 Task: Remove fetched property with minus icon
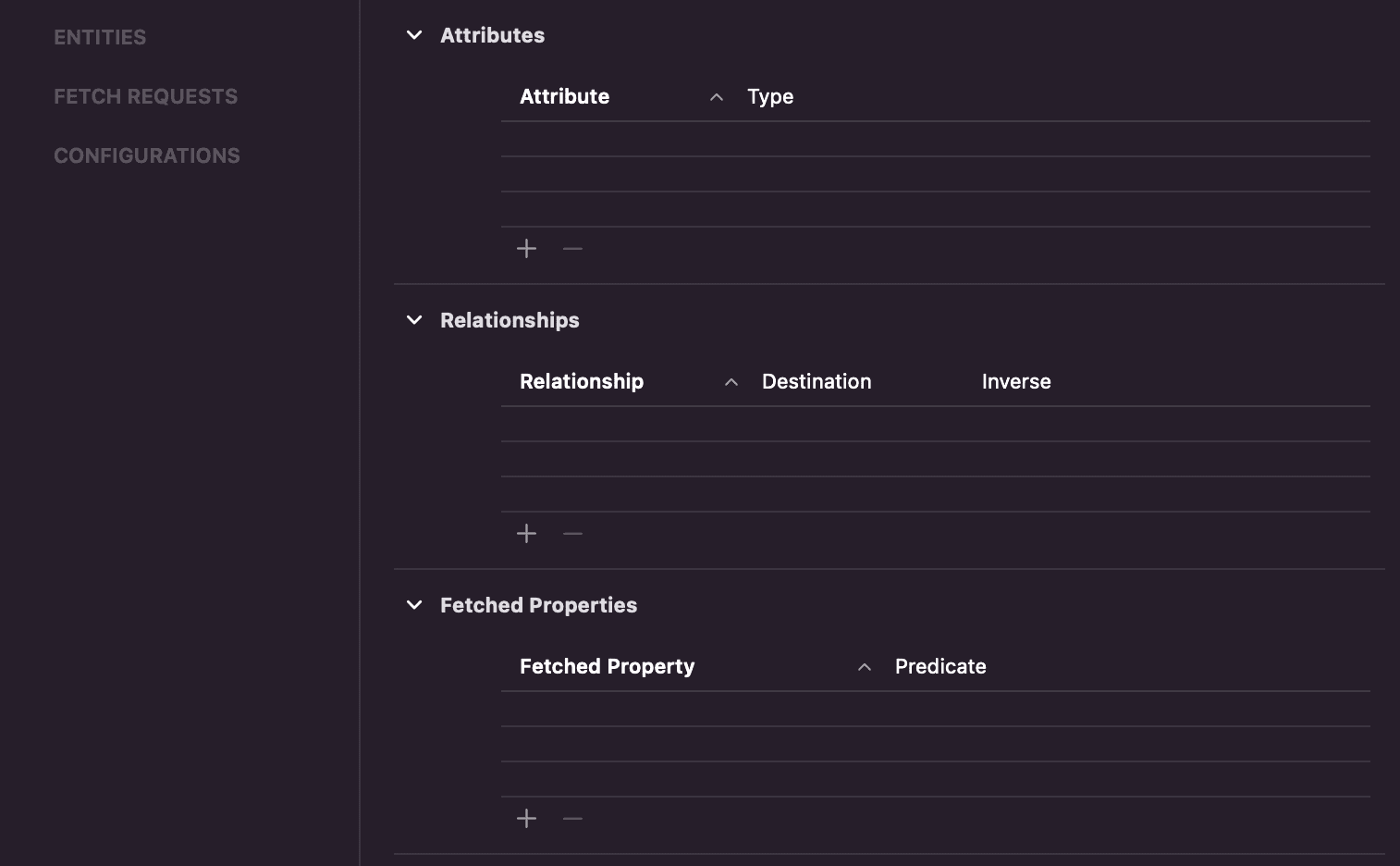click(572, 819)
